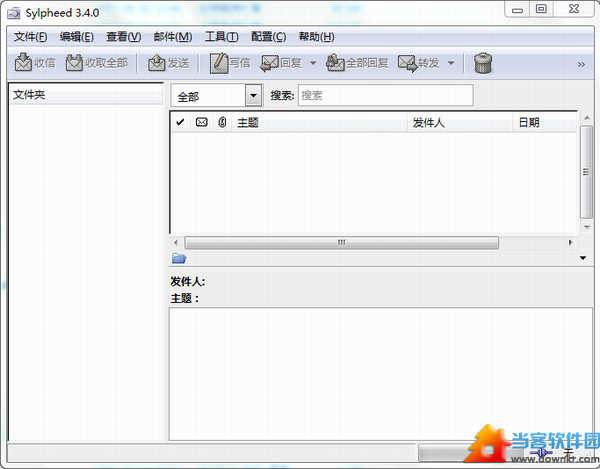The height and width of the screenshot is (469, 600).
Task: Click the horizontal scrollbar thumb of message list
Action: pos(341,243)
